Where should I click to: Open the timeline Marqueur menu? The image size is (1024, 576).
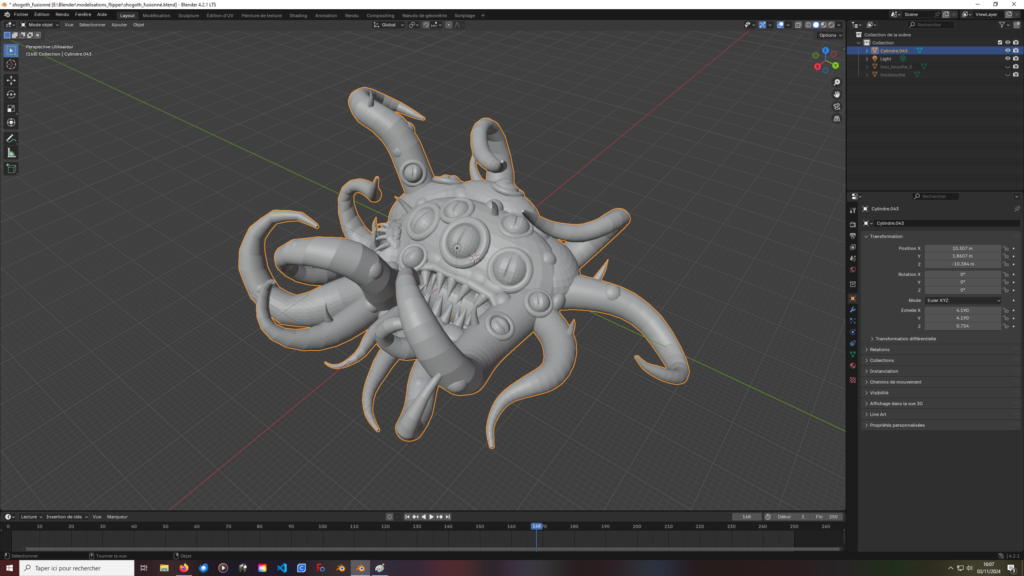(x=117, y=517)
